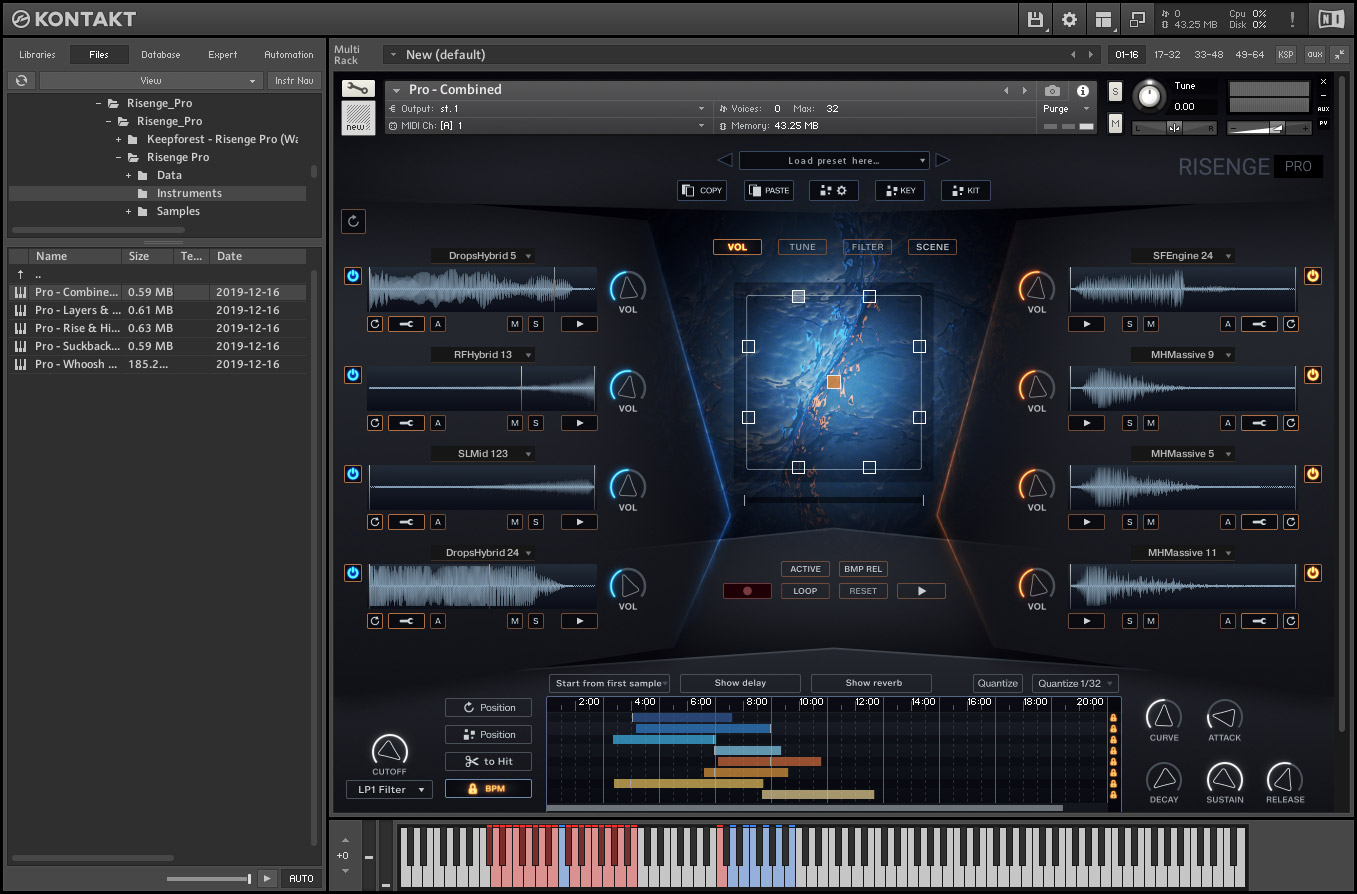Click the Tune knob

1150,96
